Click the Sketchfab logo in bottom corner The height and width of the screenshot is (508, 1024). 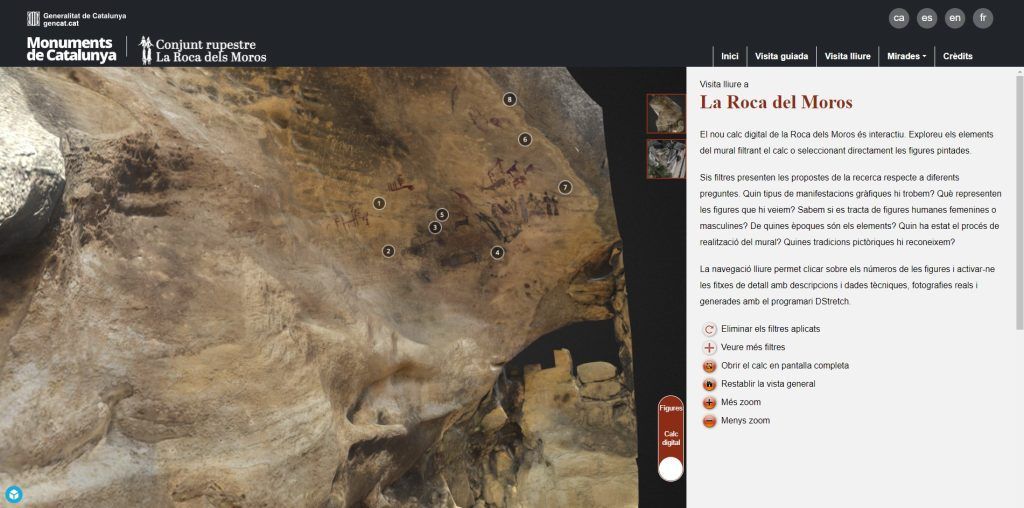[x=14, y=494]
